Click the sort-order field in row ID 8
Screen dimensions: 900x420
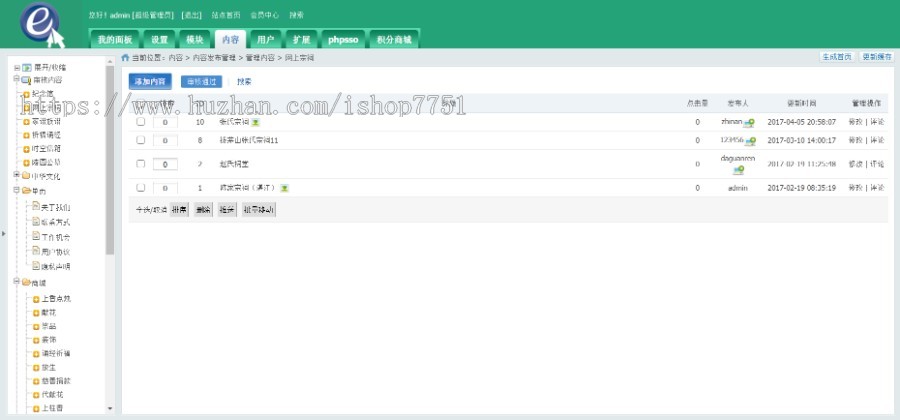coord(165,141)
